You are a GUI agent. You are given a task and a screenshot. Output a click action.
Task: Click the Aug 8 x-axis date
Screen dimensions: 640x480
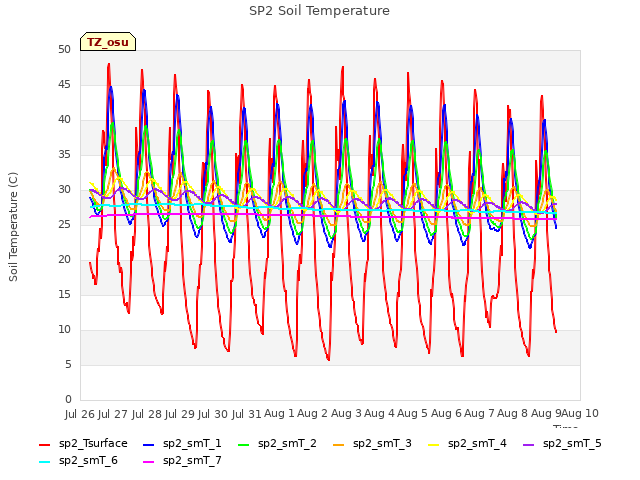[x=513, y=414]
